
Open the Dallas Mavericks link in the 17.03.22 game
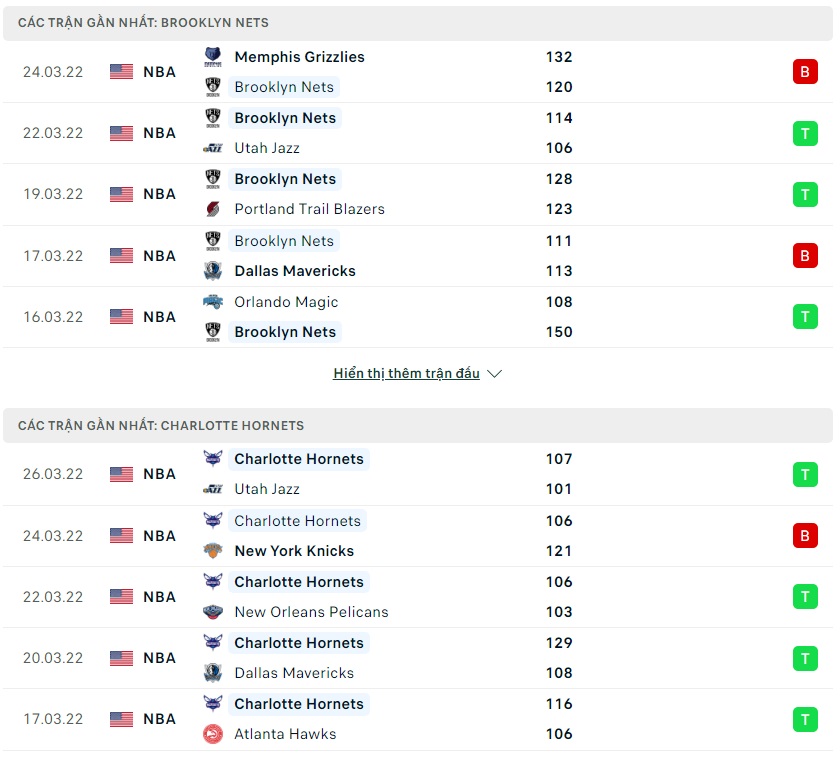pyautogui.click(x=294, y=271)
